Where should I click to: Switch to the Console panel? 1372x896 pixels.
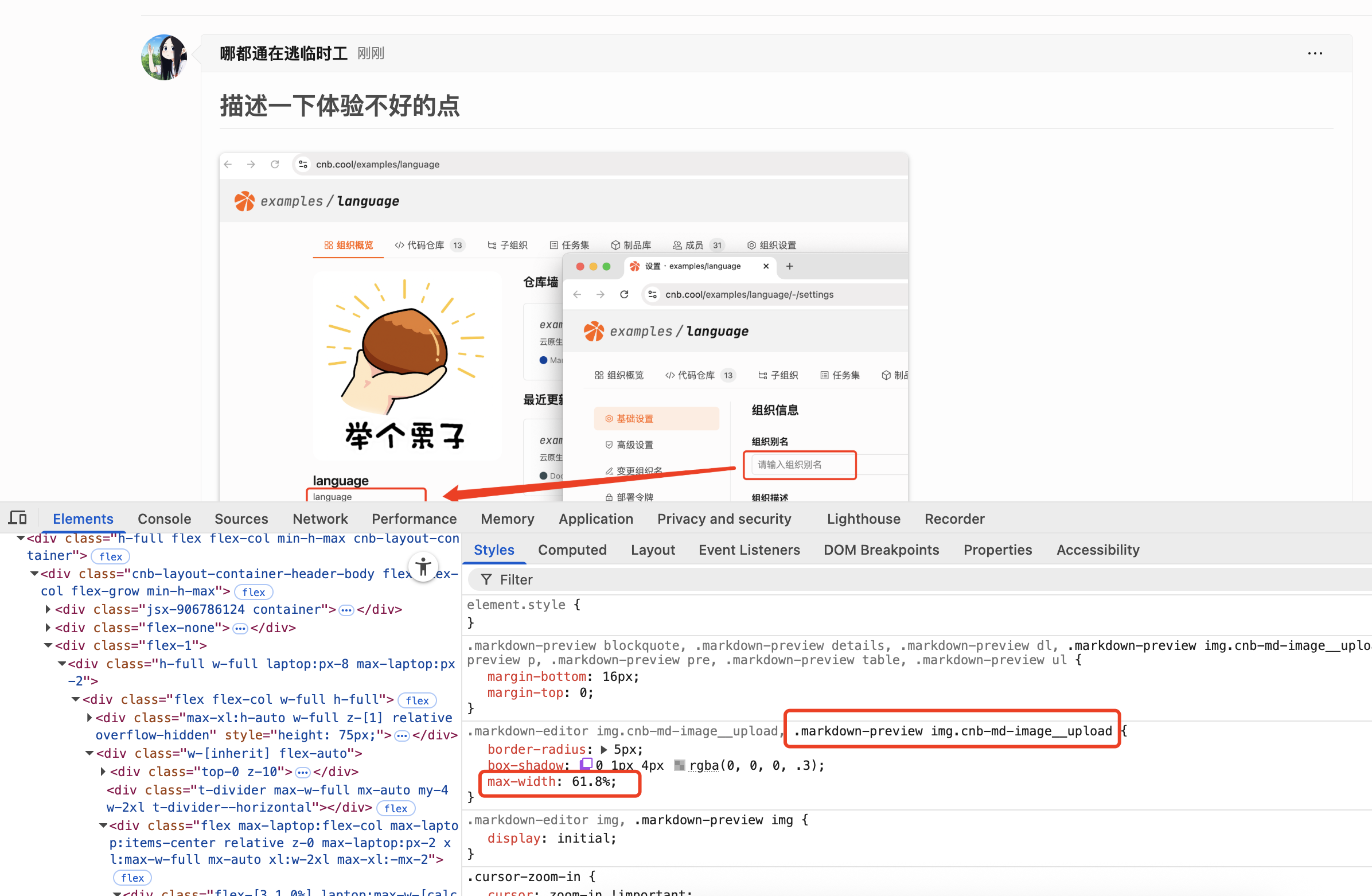click(164, 519)
